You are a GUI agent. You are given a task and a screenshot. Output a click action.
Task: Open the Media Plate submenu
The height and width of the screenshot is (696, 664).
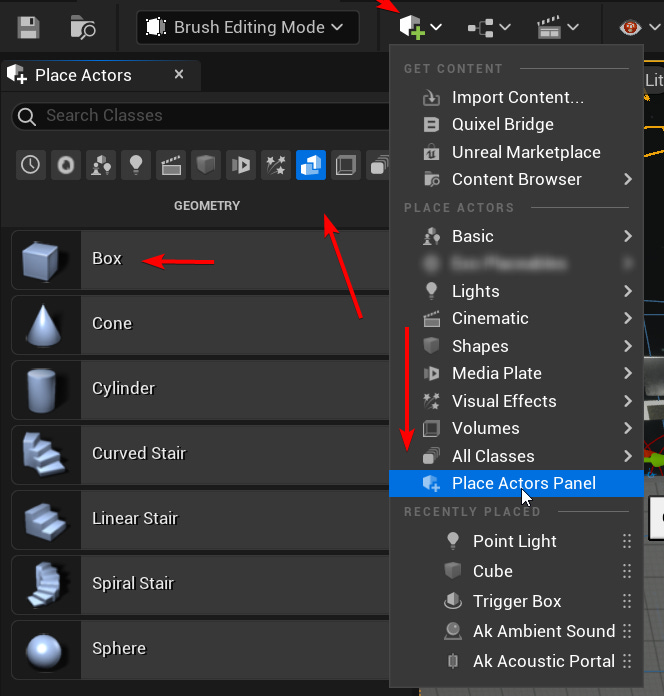pyautogui.click(x=516, y=373)
